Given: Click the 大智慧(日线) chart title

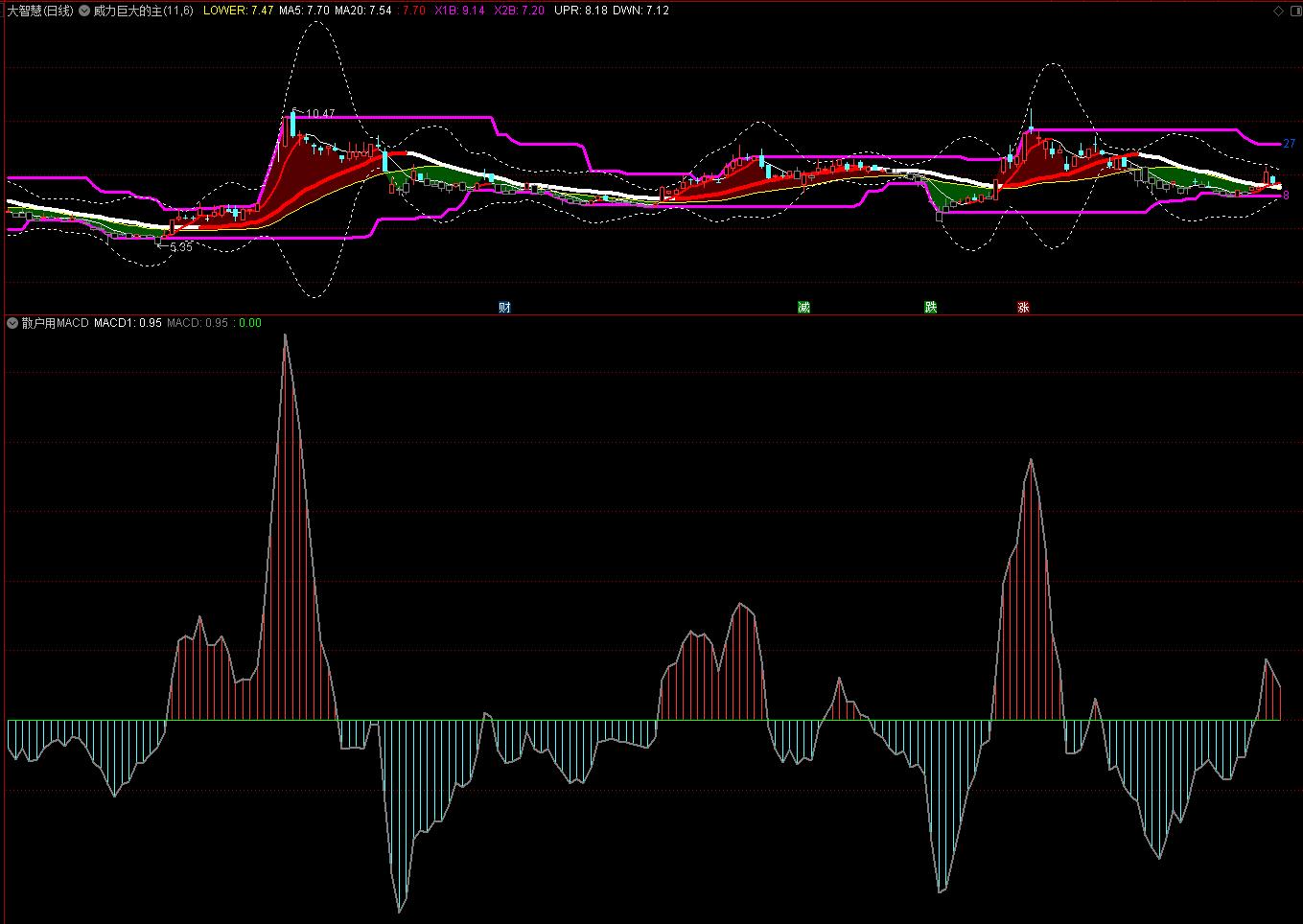Looking at the screenshot, I should click(39, 11).
